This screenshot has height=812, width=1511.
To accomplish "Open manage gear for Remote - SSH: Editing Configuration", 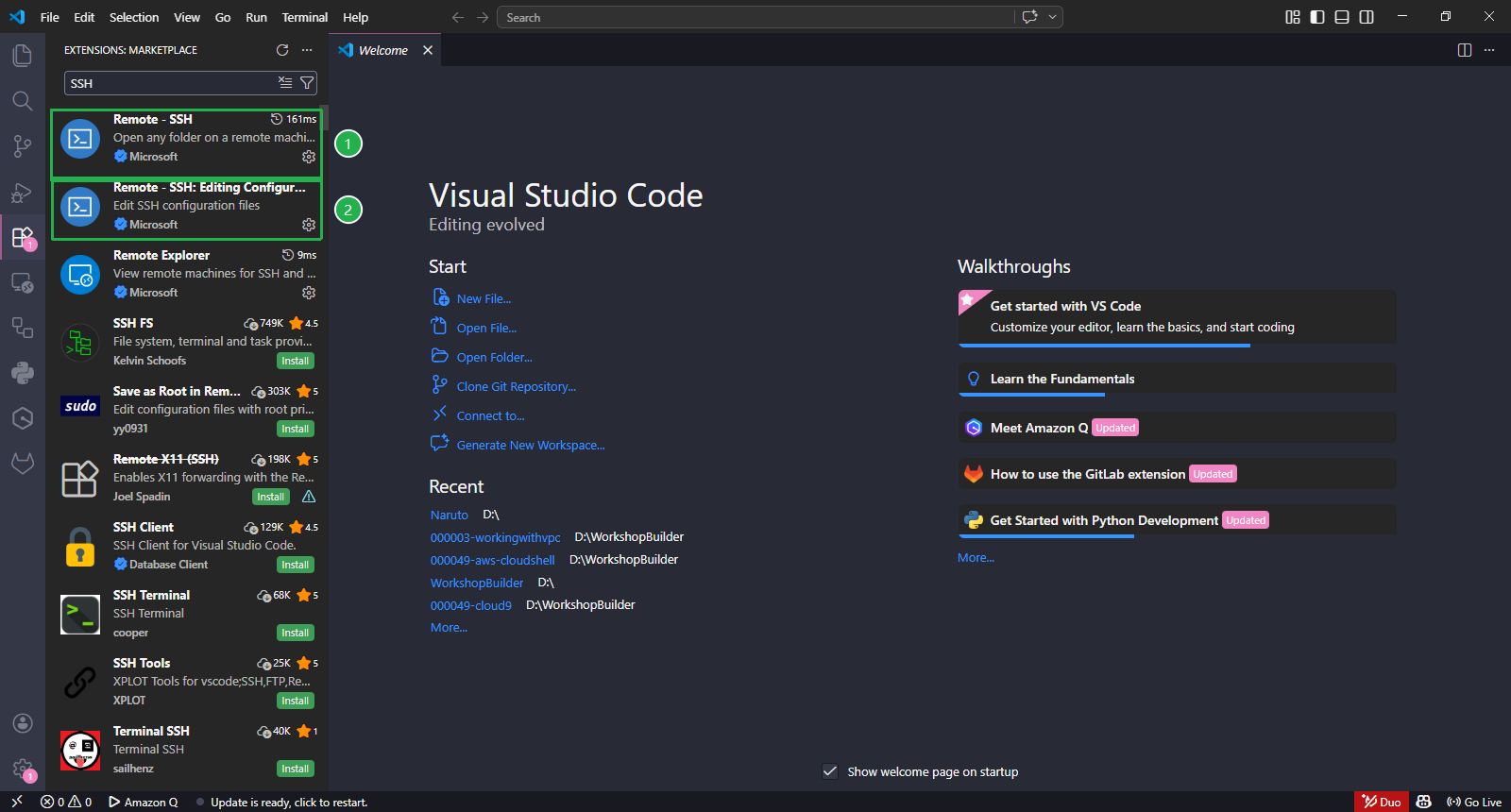I will (309, 225).
